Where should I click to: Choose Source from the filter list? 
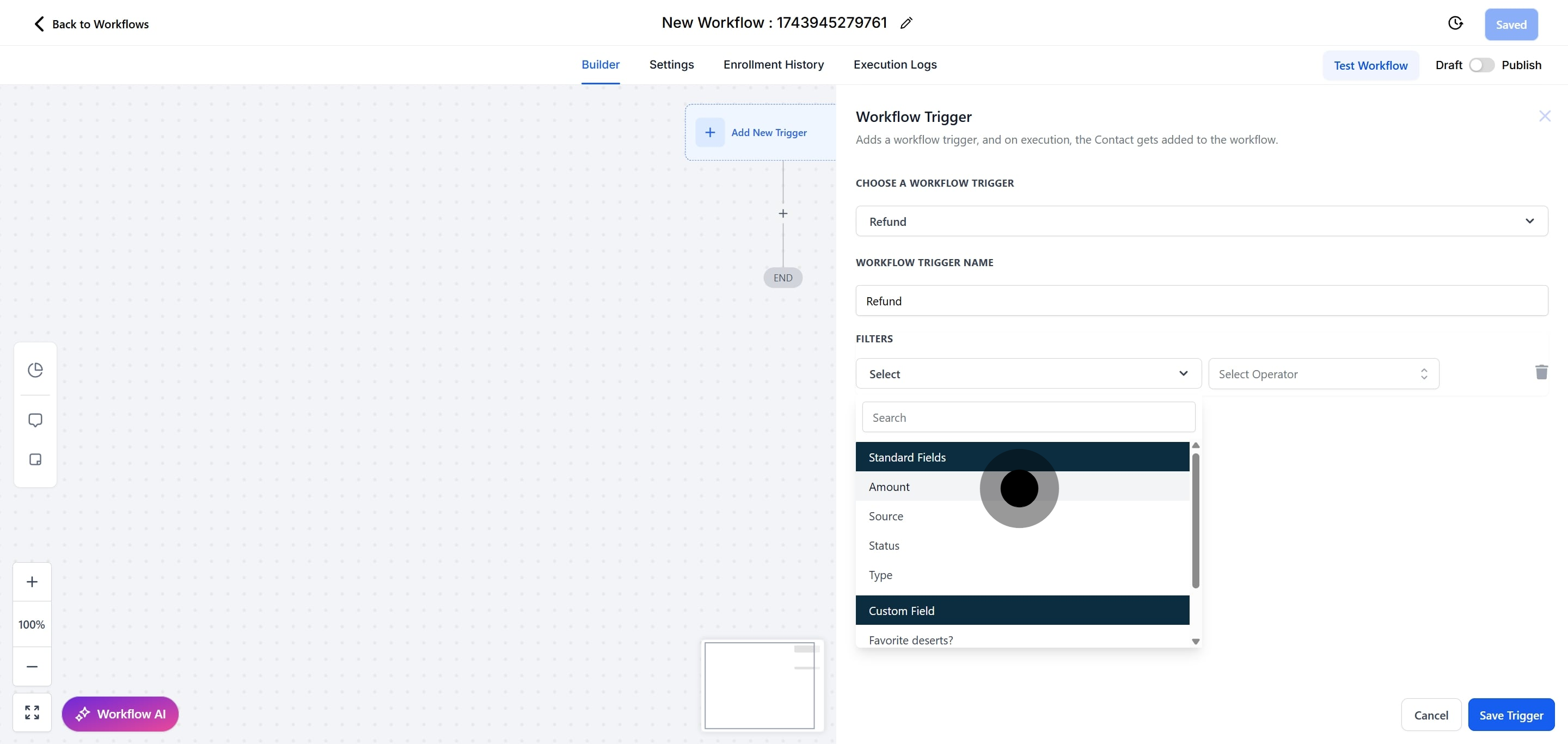pyautogui.click(x=1022, y=516)
